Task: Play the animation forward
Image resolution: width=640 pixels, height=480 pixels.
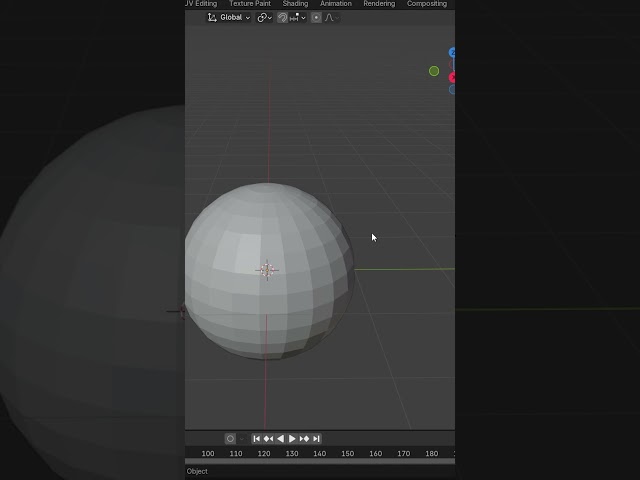Action: (292, 439)
